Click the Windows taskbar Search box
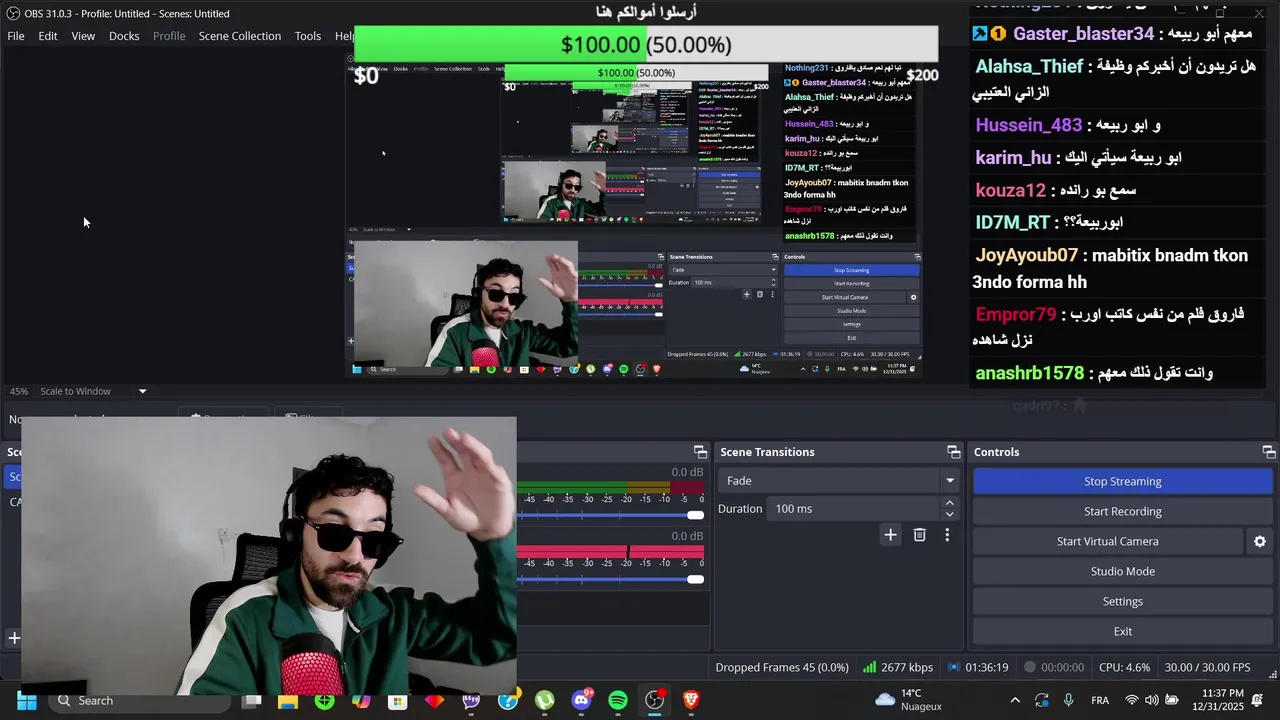 coord(140,700)
